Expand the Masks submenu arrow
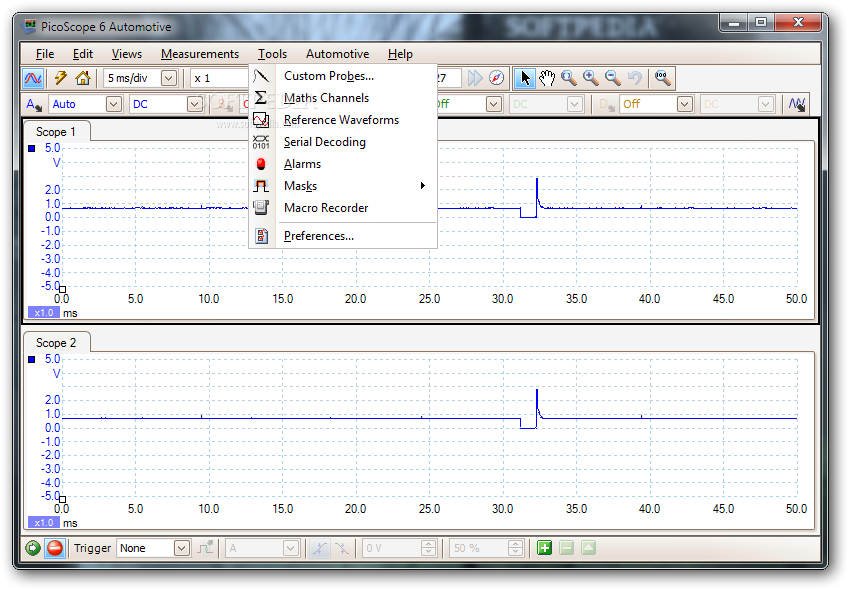 [x=423, y=186]
